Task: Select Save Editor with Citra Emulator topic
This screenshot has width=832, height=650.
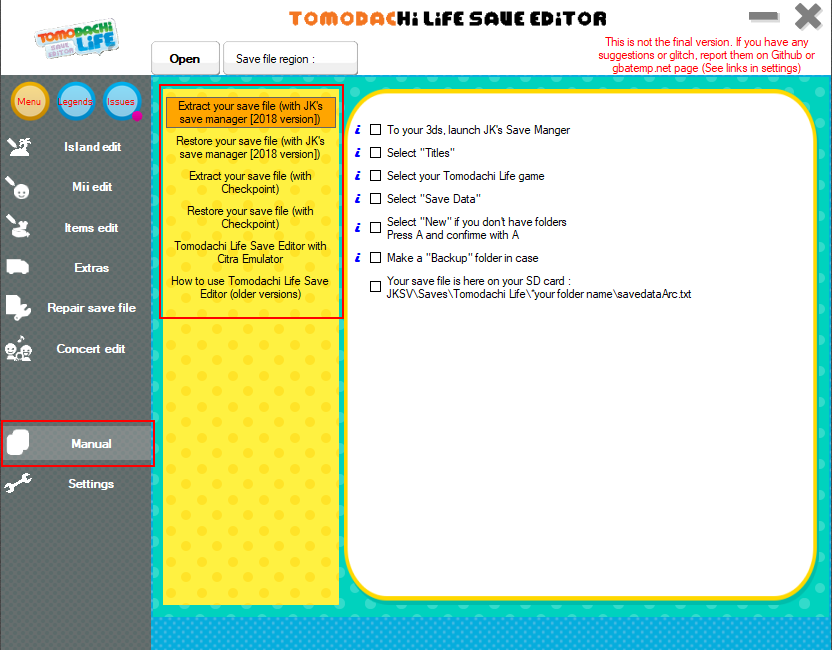Action: (x=250, y=253)
